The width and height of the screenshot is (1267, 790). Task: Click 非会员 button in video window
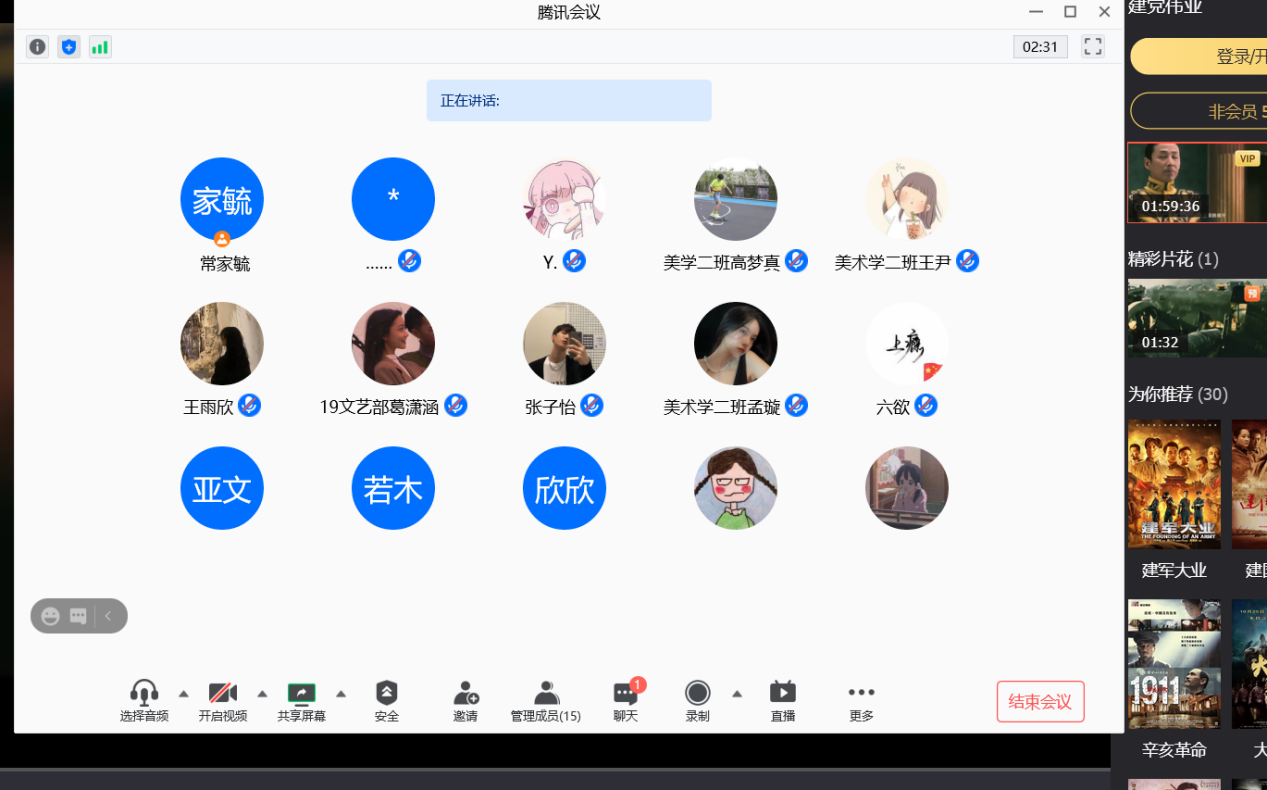pyautogui.click(x=1198, y=111)
